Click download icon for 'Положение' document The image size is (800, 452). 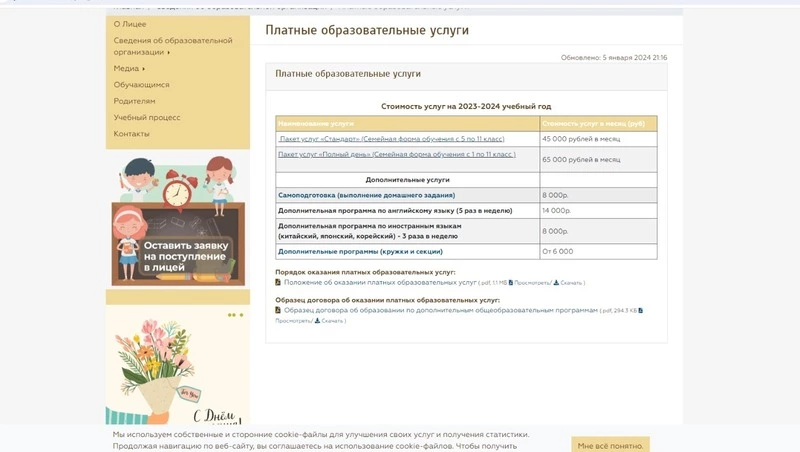557,283
